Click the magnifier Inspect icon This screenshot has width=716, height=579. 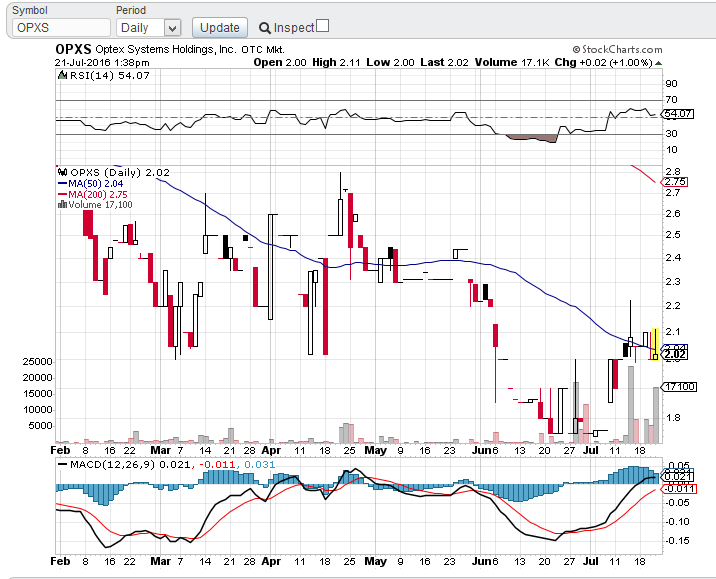click(x=264, y=28)
